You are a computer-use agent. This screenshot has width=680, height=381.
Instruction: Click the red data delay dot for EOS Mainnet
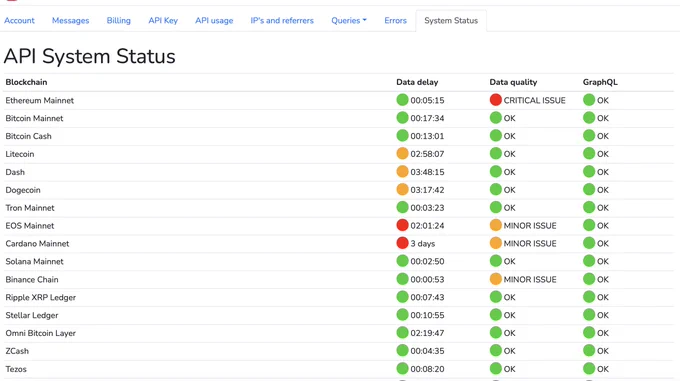402,225
